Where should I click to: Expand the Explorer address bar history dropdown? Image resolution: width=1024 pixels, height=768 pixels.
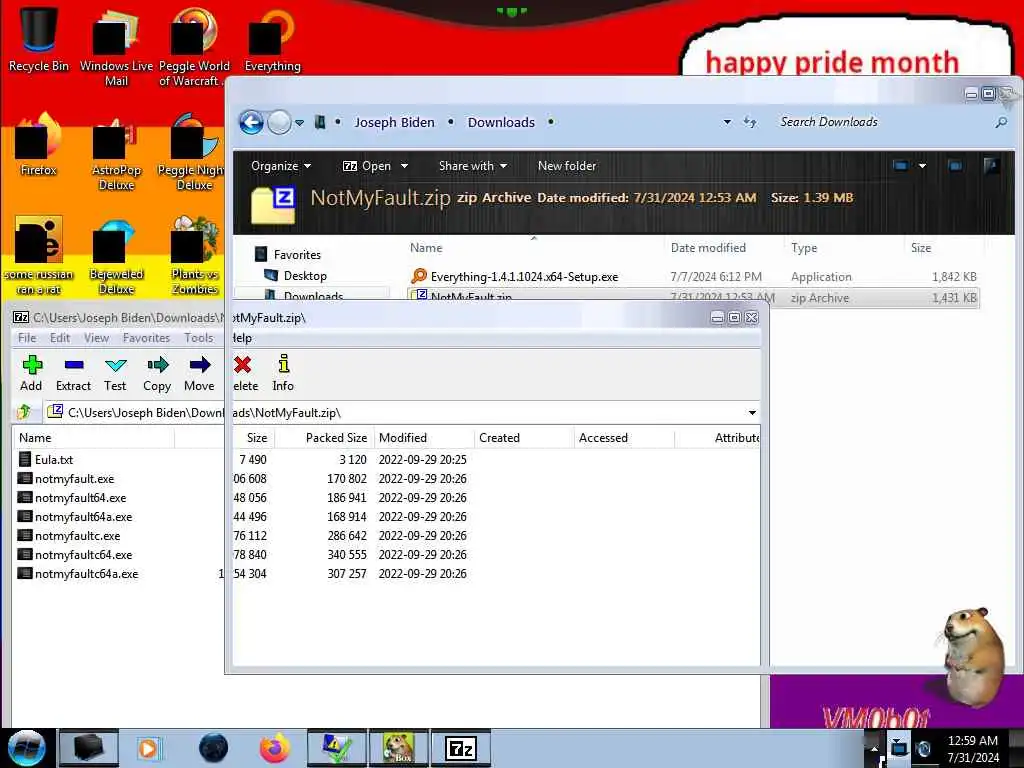pos(727,122)
